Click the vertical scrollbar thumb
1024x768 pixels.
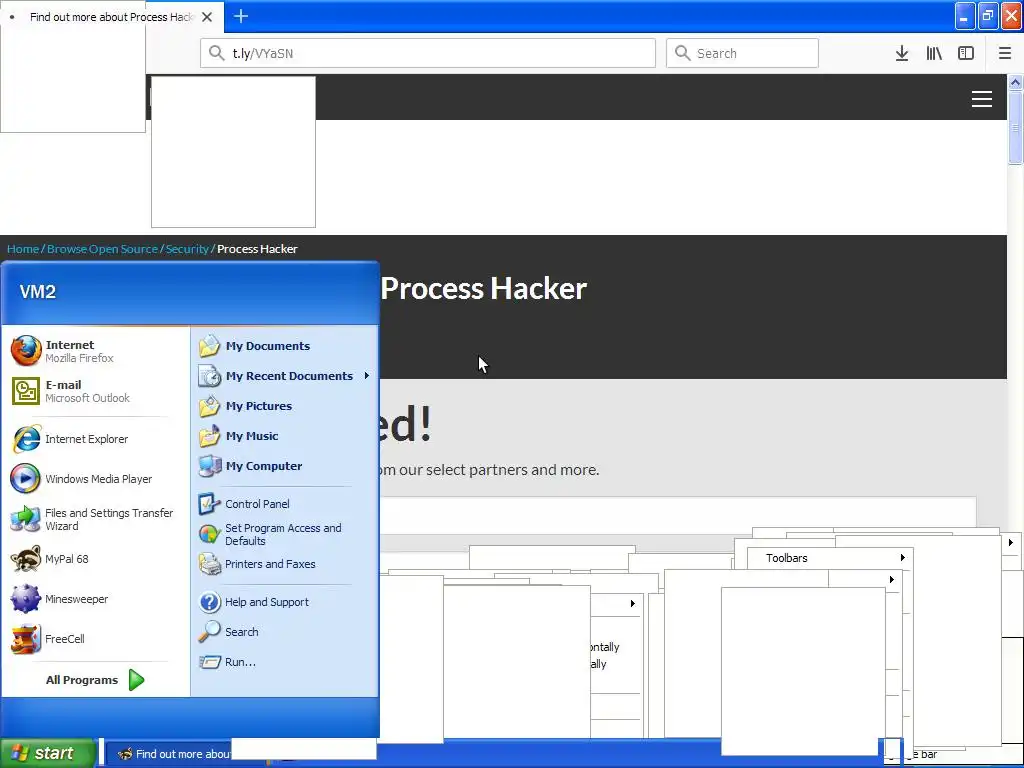[1016, 128]
